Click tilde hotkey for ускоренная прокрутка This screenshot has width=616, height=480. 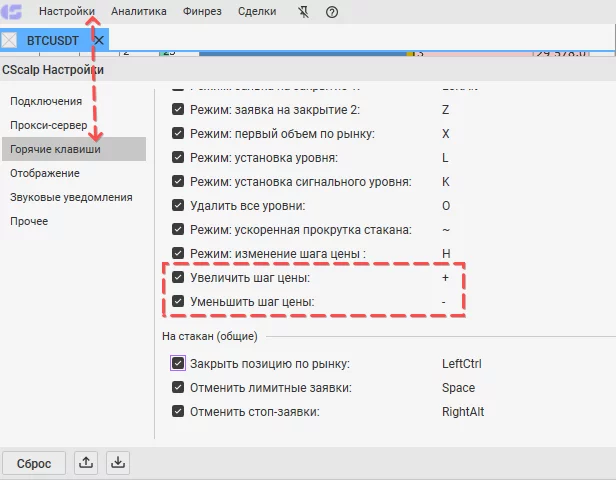coord(446,230)
